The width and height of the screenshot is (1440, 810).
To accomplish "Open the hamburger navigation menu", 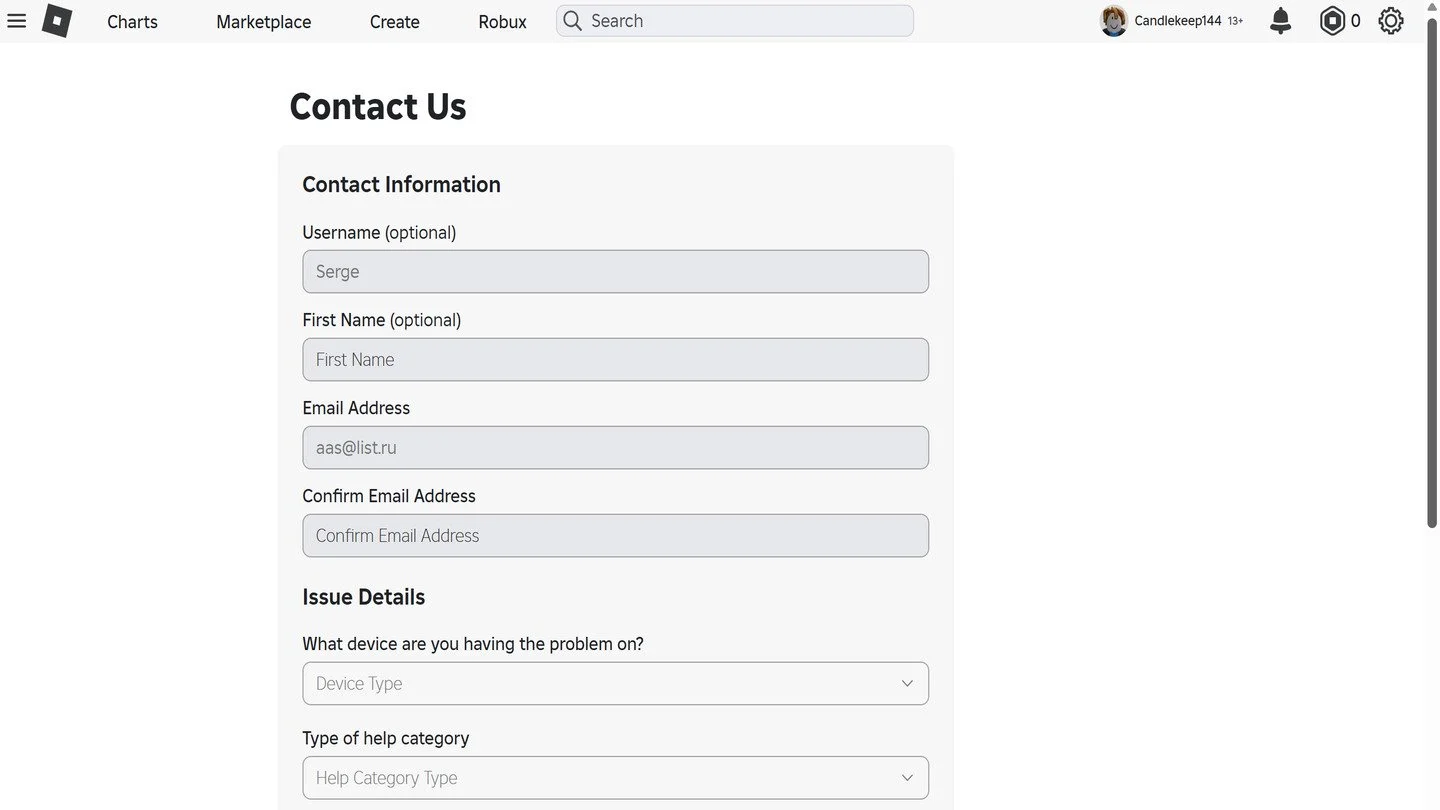I will click(16, 21).
